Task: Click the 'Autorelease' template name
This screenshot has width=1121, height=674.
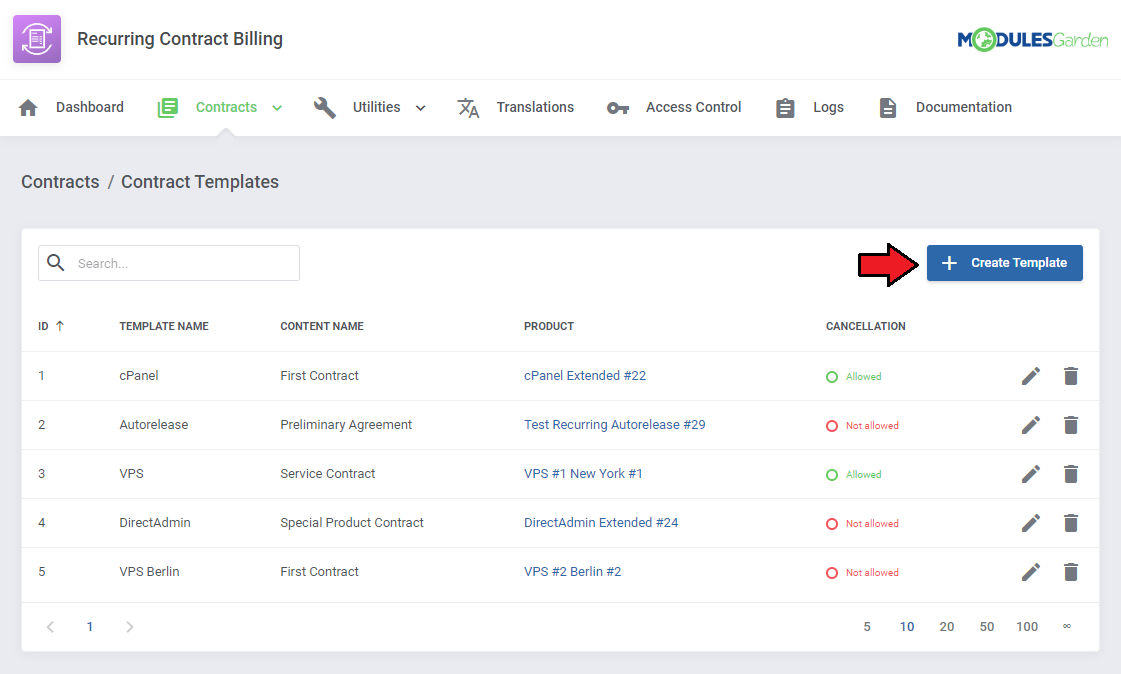Action: (x=154, y=425)
